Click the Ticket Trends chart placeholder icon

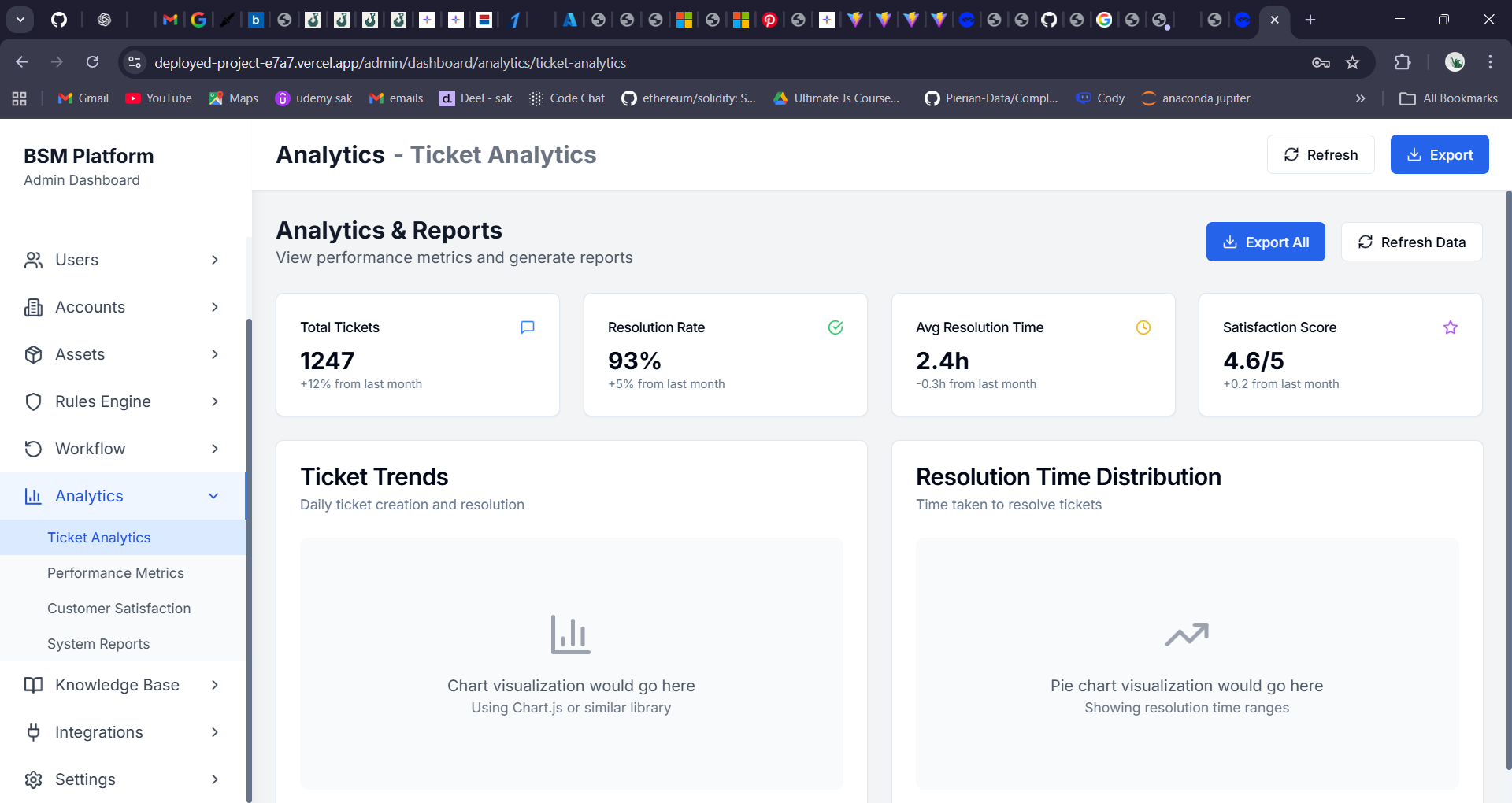pyautogui.click(x=571, y=635)
